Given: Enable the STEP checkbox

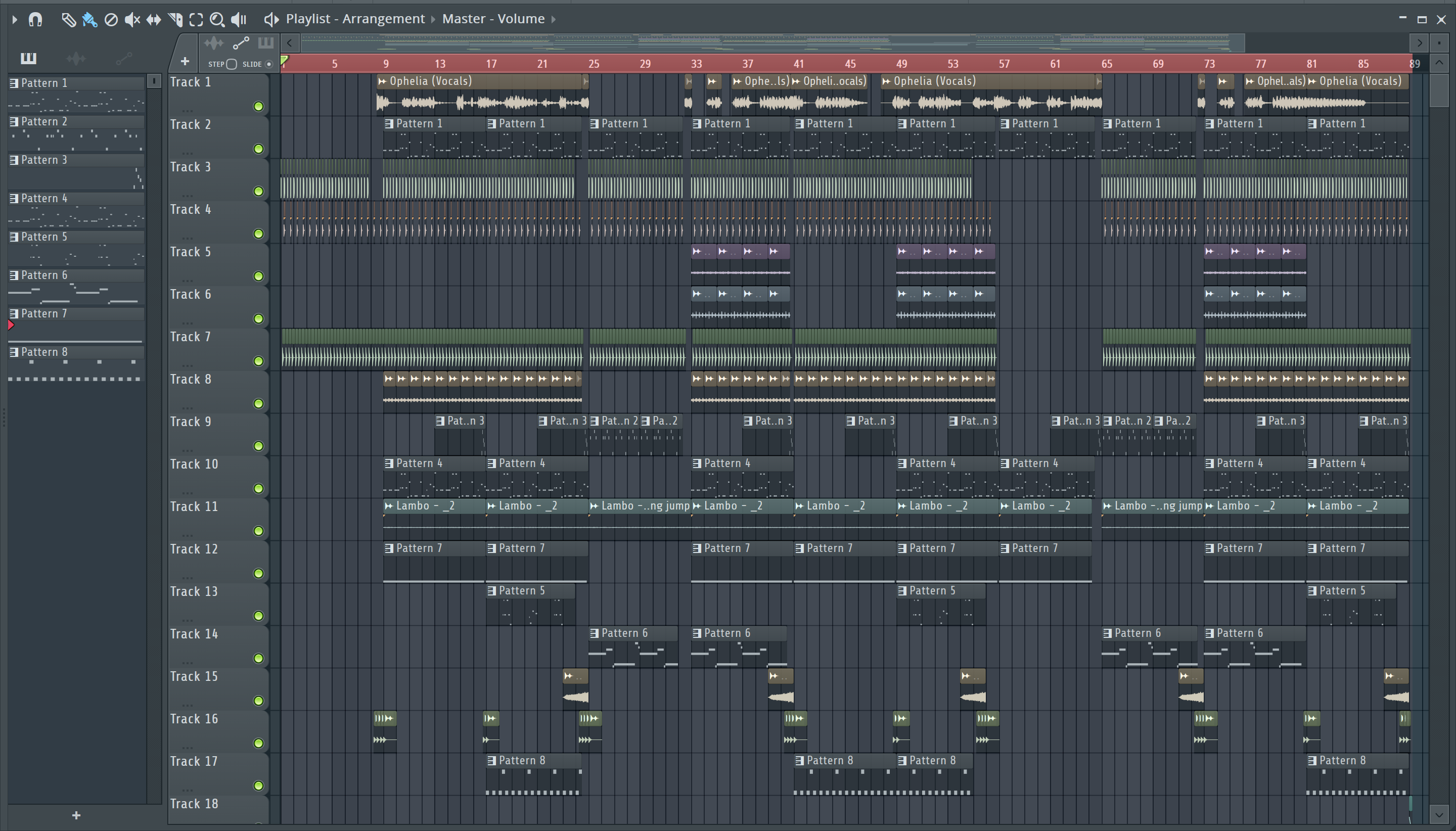Looking at the screenshot, I should pos(232,64).
